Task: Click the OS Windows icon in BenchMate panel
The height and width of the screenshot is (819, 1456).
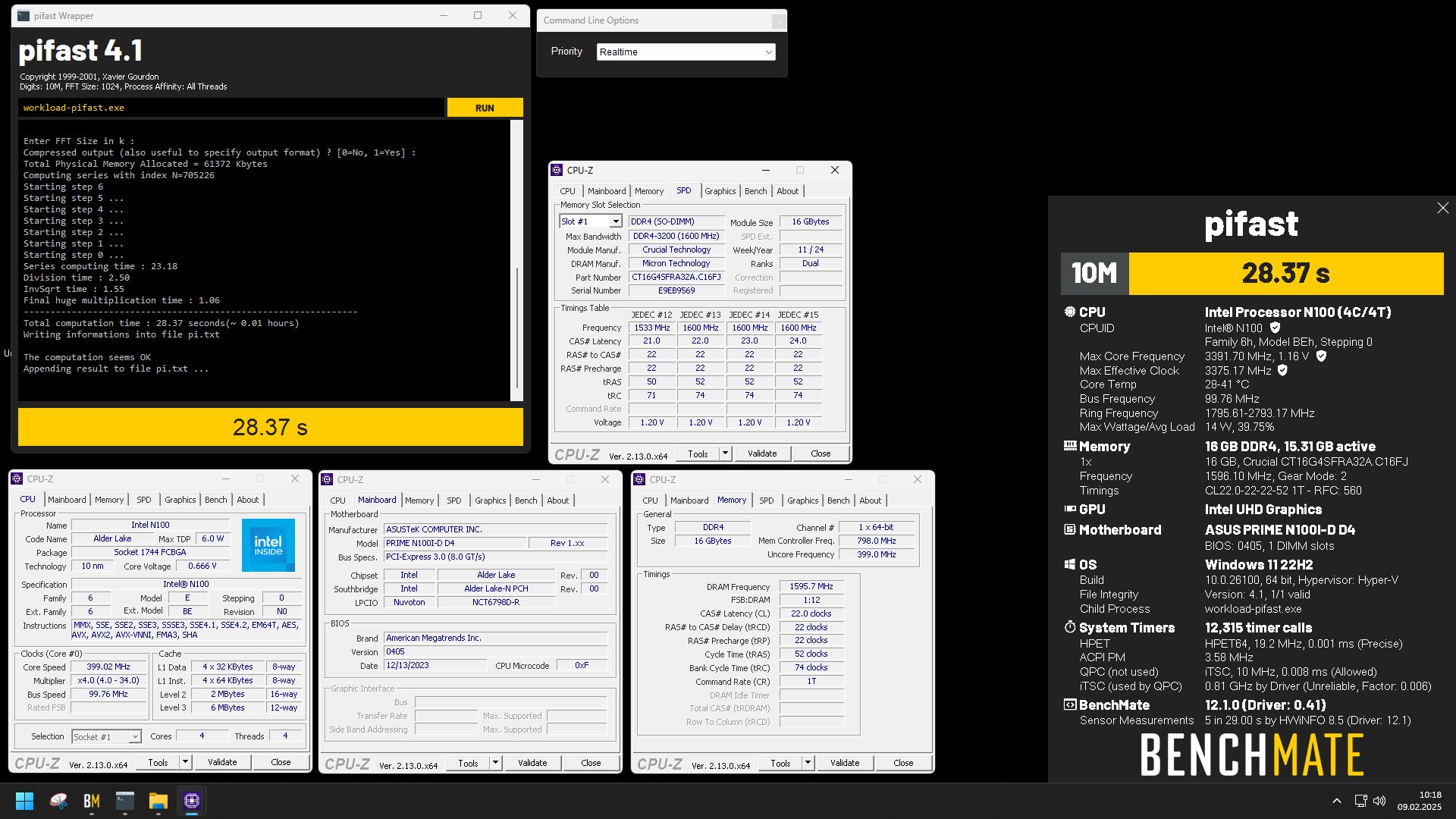Action: 1070,564
